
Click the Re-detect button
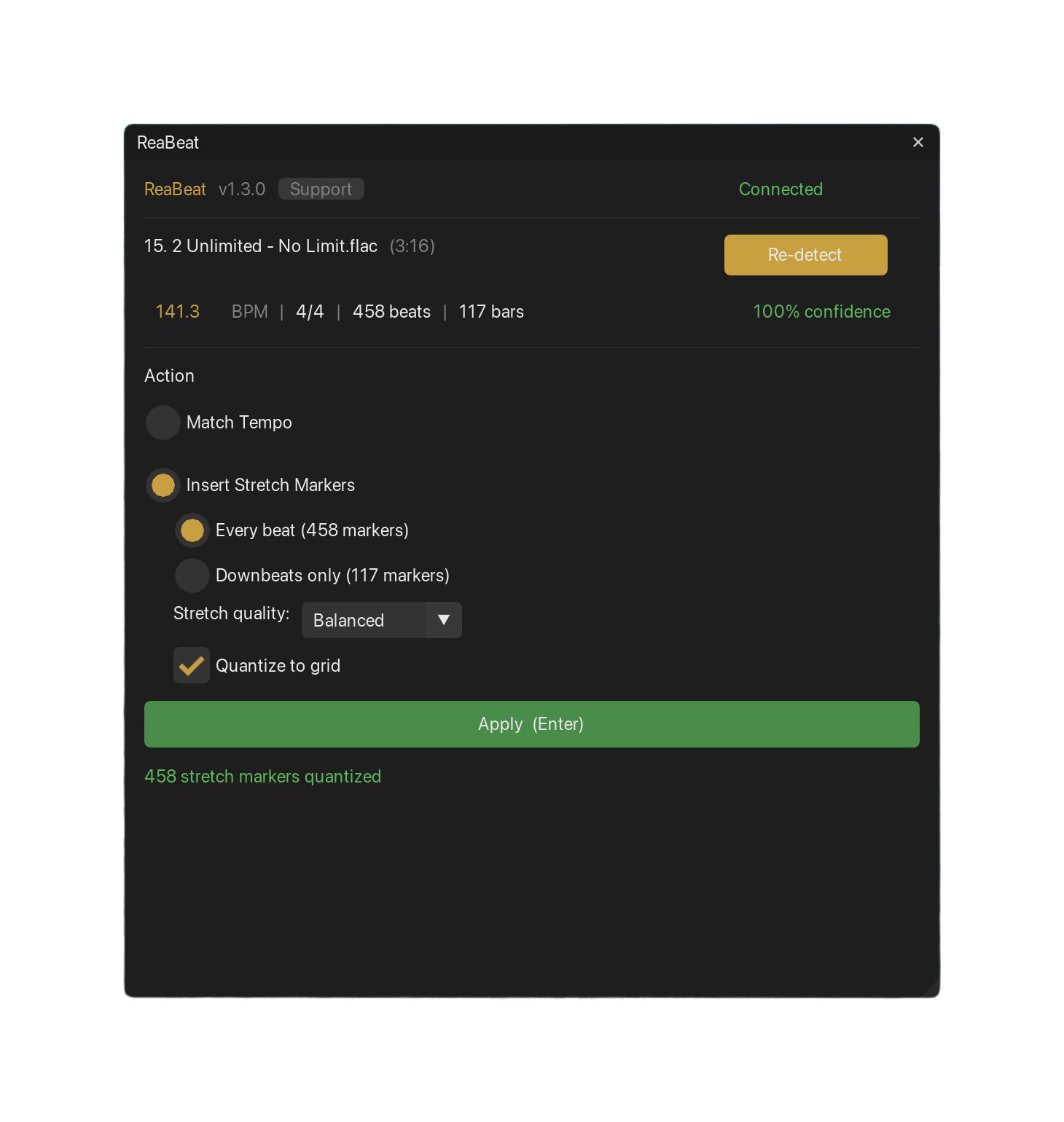point(805,255)
